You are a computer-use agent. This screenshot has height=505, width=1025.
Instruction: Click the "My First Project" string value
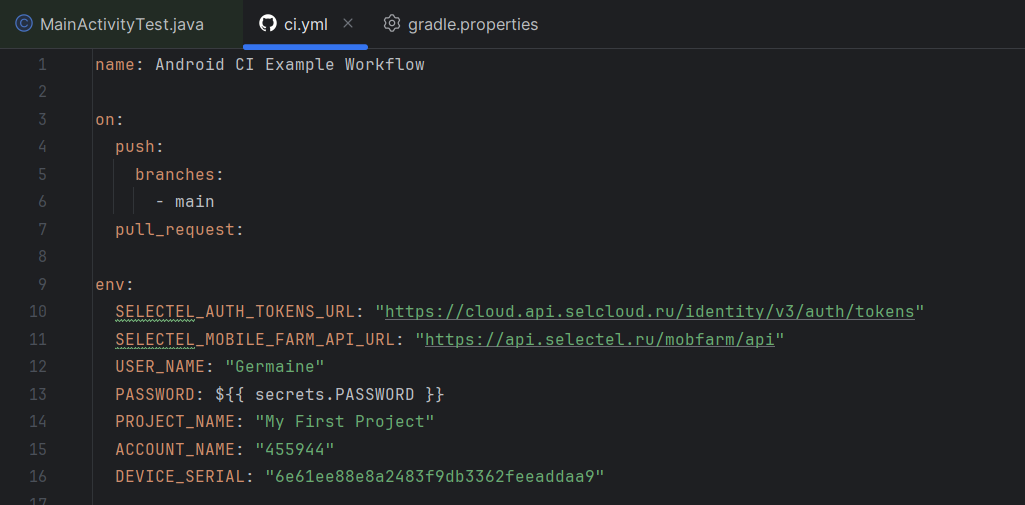point(344,422)
